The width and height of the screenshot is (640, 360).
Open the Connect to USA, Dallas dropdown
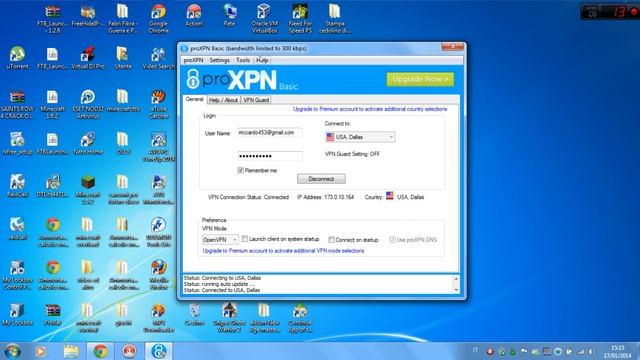click(x=360, y=137)
